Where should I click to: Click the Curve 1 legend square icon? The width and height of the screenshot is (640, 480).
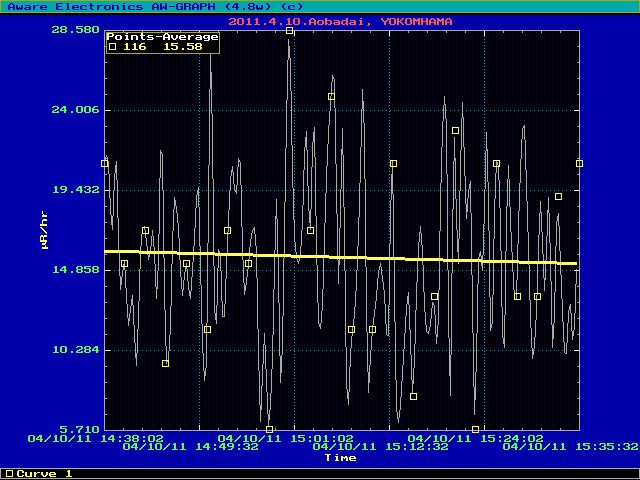pyautogui.click(x=9, y=474)
